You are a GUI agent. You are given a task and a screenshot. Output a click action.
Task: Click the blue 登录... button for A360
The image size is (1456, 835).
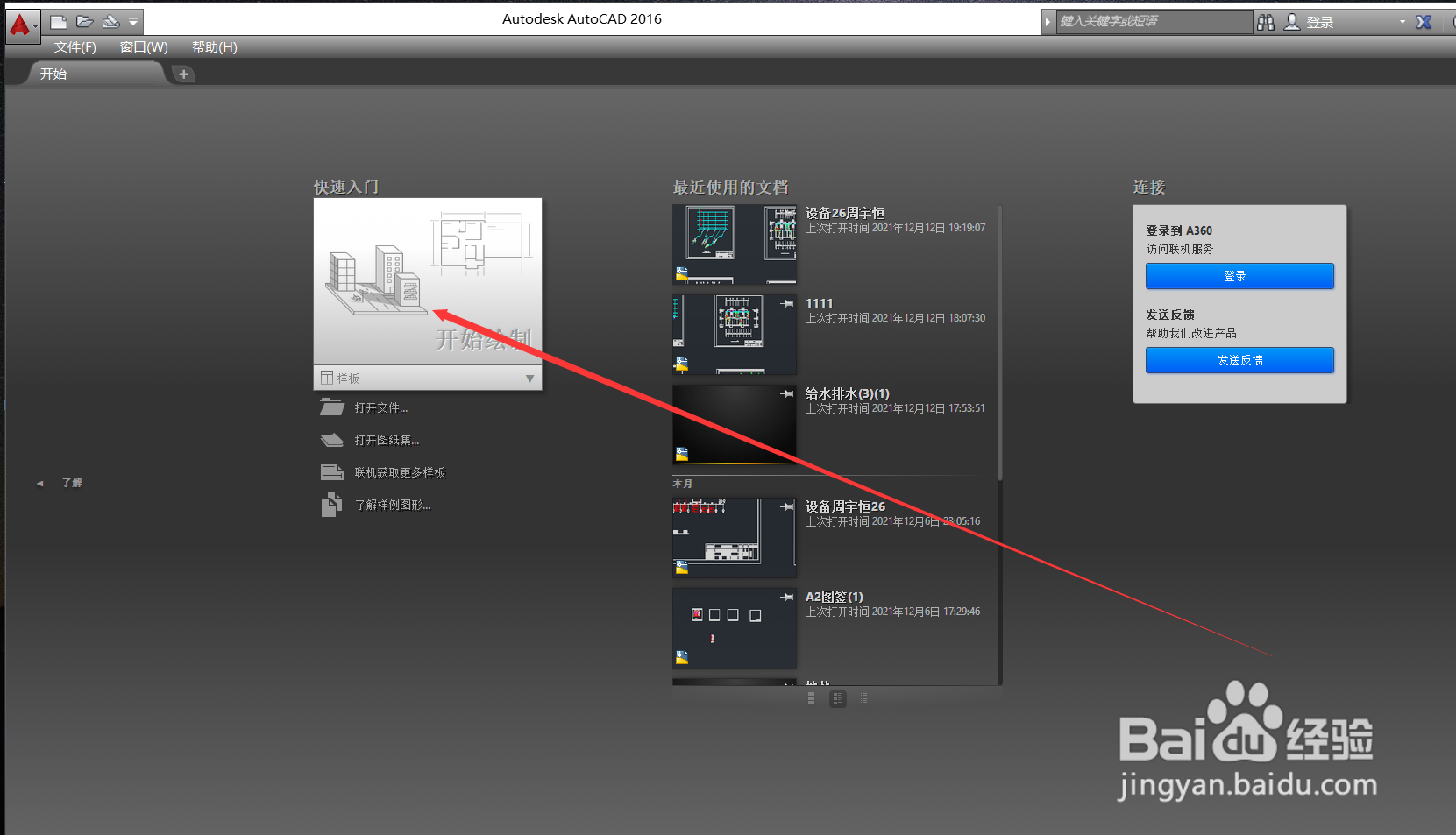[1239, 276]
